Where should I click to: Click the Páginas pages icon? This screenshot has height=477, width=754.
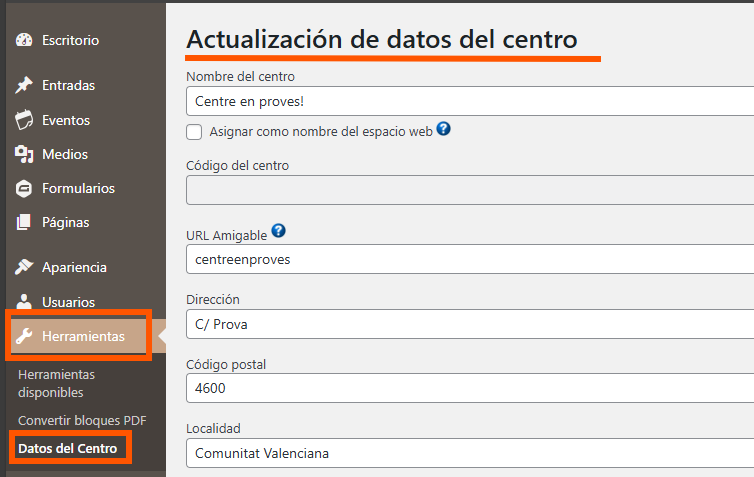coord(25,222)
